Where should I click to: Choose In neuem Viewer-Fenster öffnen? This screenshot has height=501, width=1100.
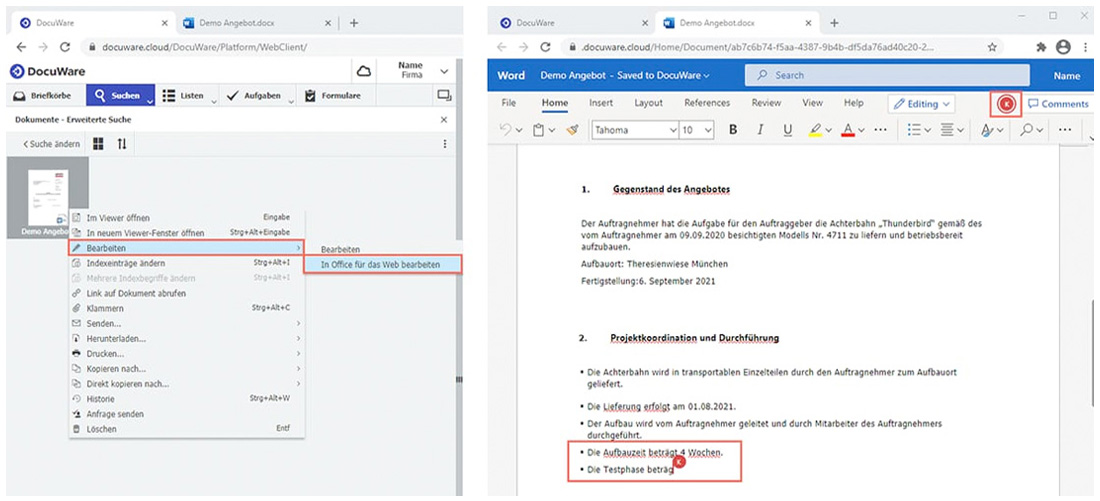pos(145,233)
